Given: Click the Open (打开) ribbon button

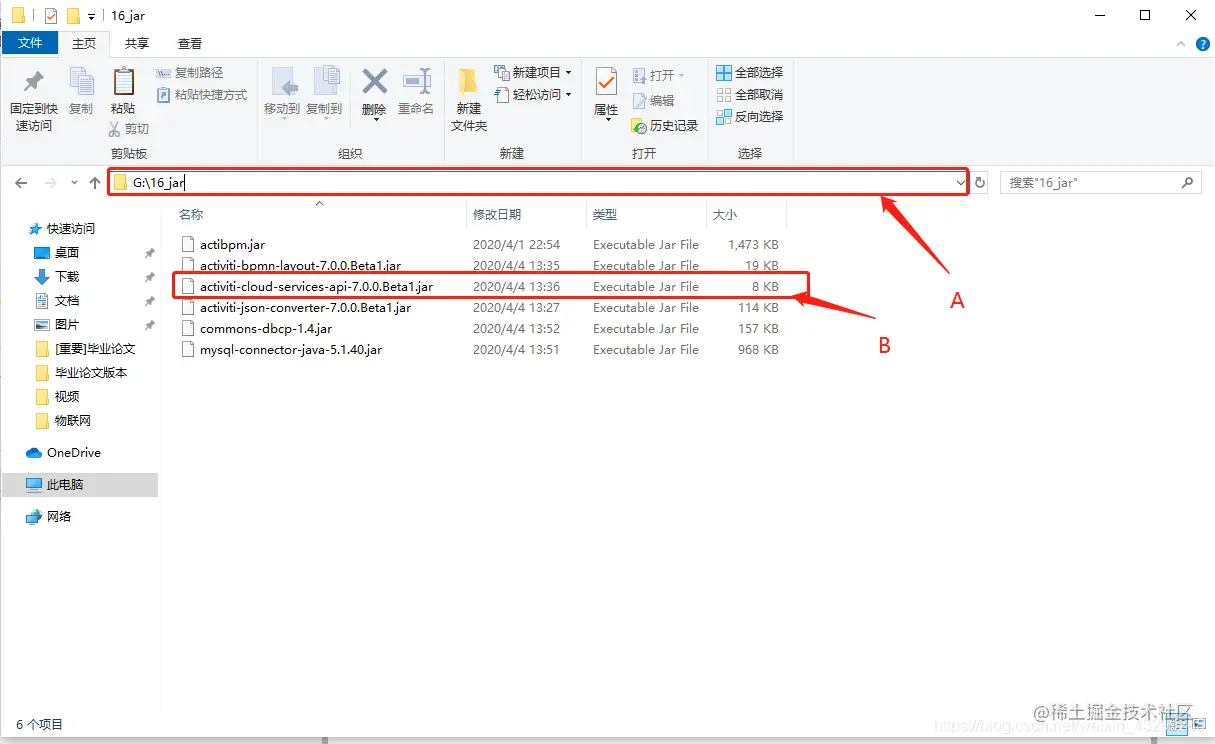Looking at the screenshot, I should point(658,75).
